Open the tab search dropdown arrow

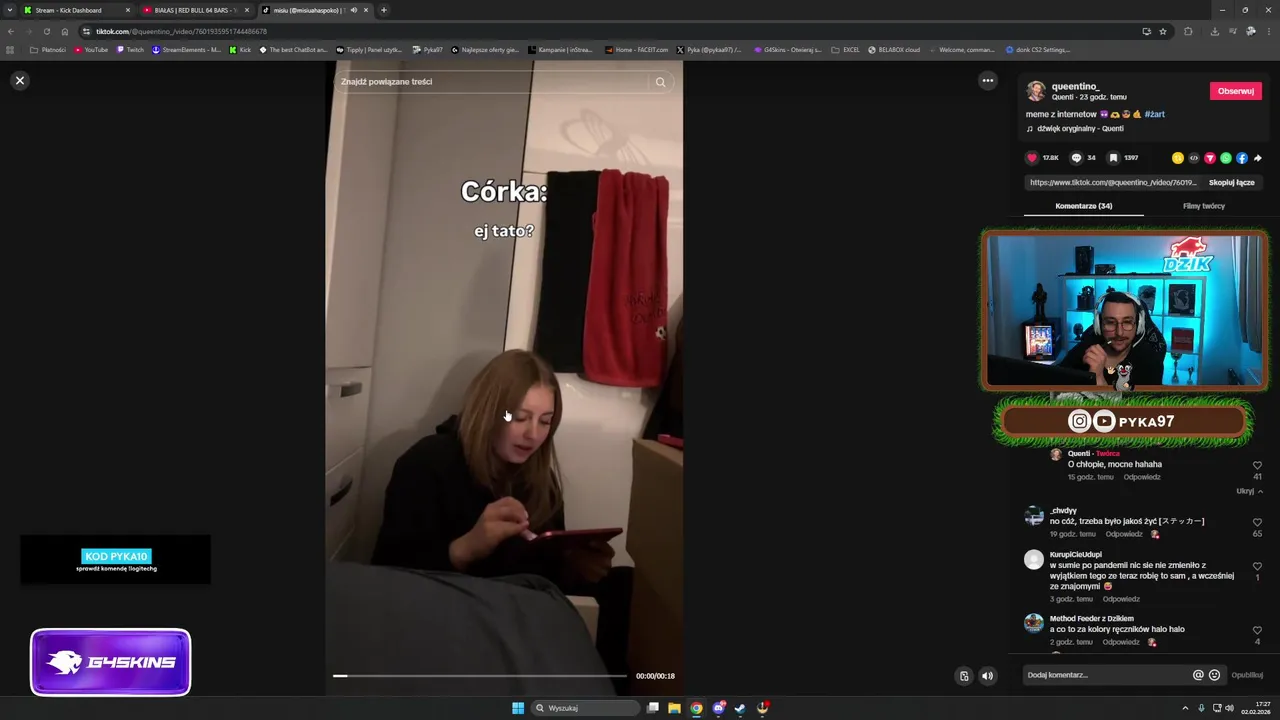coord(9,10)
